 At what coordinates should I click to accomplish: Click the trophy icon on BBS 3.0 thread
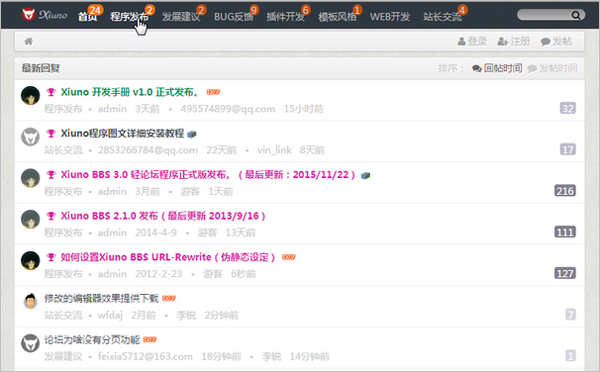coord(51,175)
